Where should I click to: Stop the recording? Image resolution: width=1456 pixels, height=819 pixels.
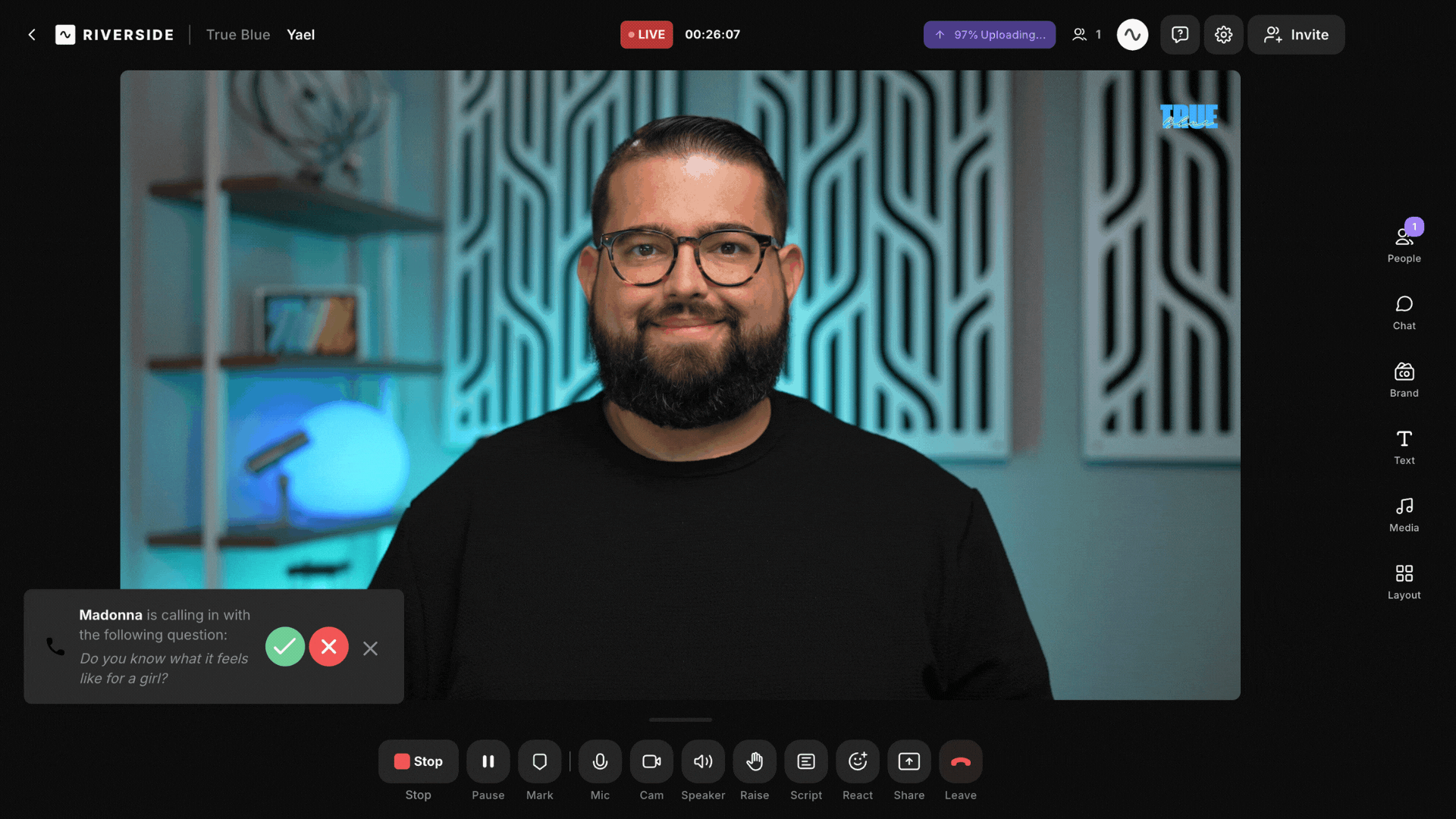pos(418,761)
